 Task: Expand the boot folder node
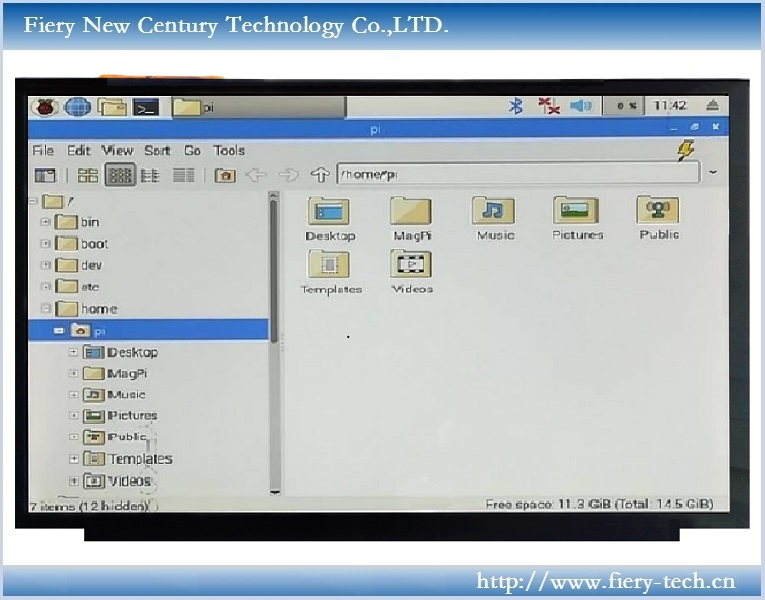point(45,243)
